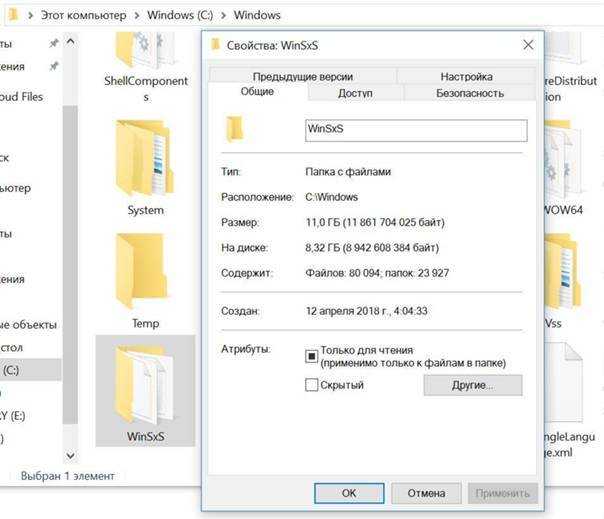The width and height of the screenshot is (604, 519).
Task: Select the (E:) drive in sidebar
Action: point(12,416)
